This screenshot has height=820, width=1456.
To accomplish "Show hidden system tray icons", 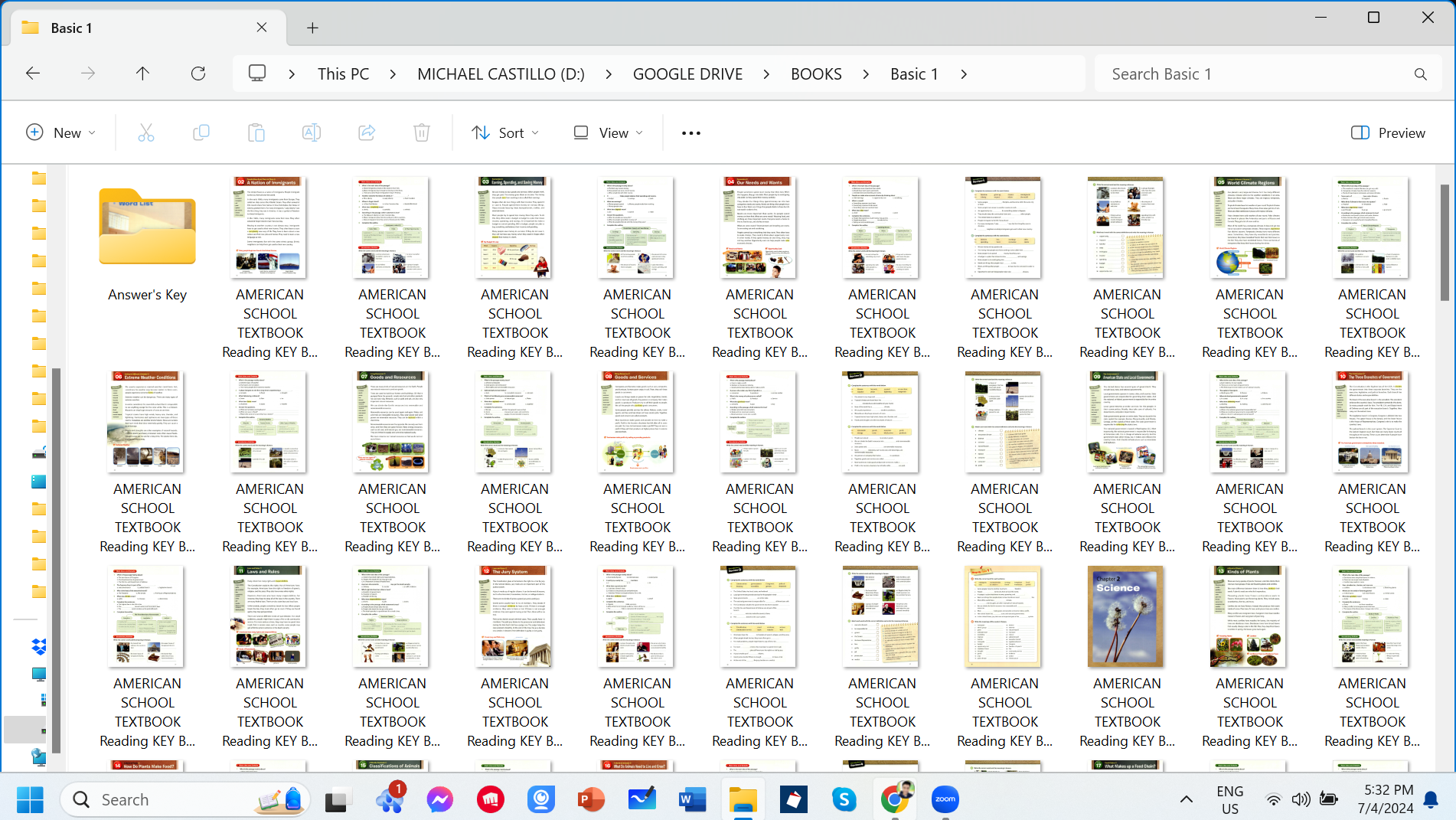I will click(x=1187, y=799).
